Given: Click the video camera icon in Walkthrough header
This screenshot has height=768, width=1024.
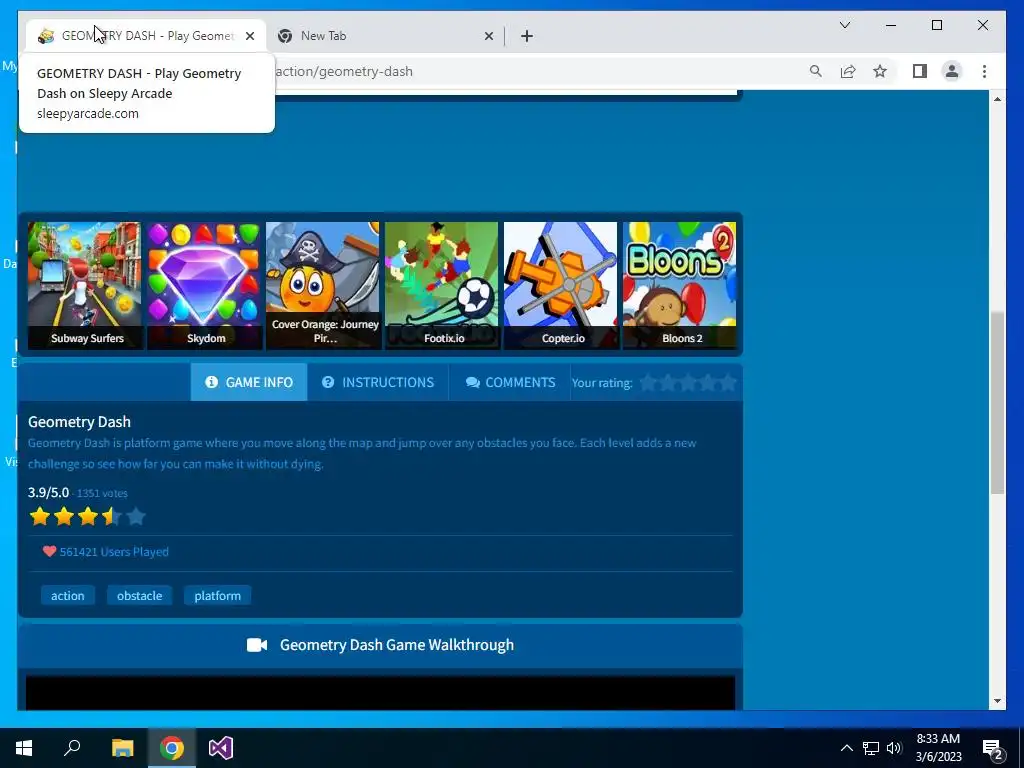Looking at the screenshot, I should tap(257, 645).
